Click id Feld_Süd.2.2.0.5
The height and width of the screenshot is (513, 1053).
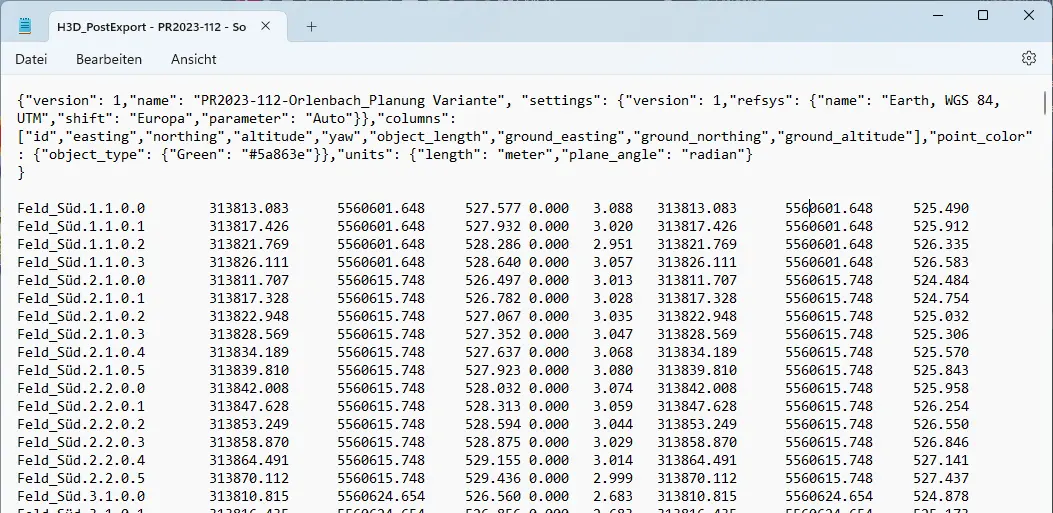click(x=81, y=478)
